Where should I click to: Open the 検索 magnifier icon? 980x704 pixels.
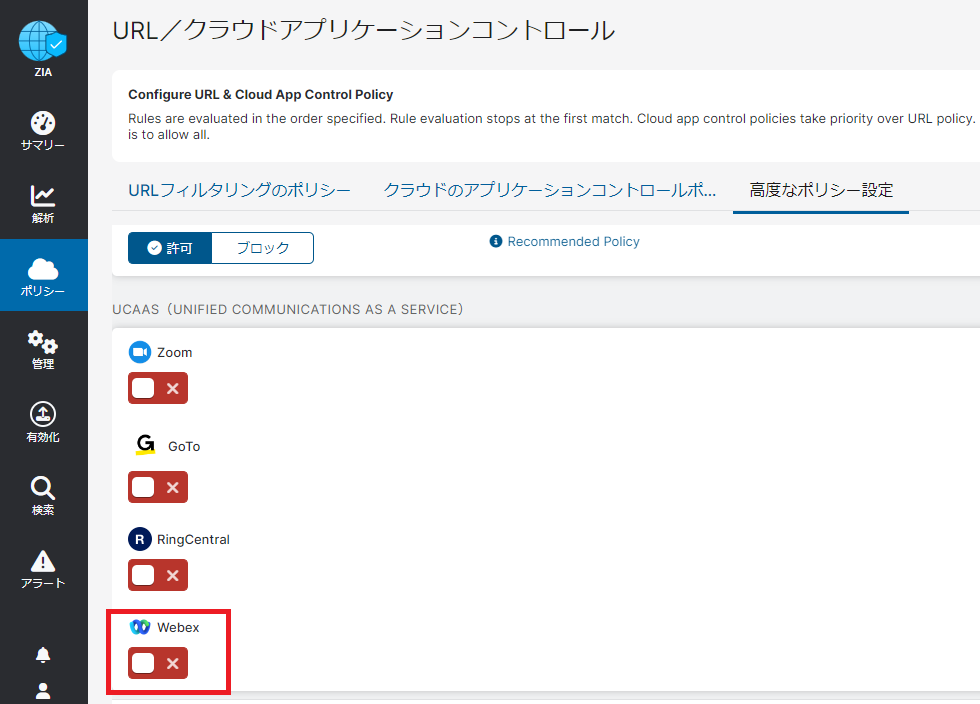(42, 488)
